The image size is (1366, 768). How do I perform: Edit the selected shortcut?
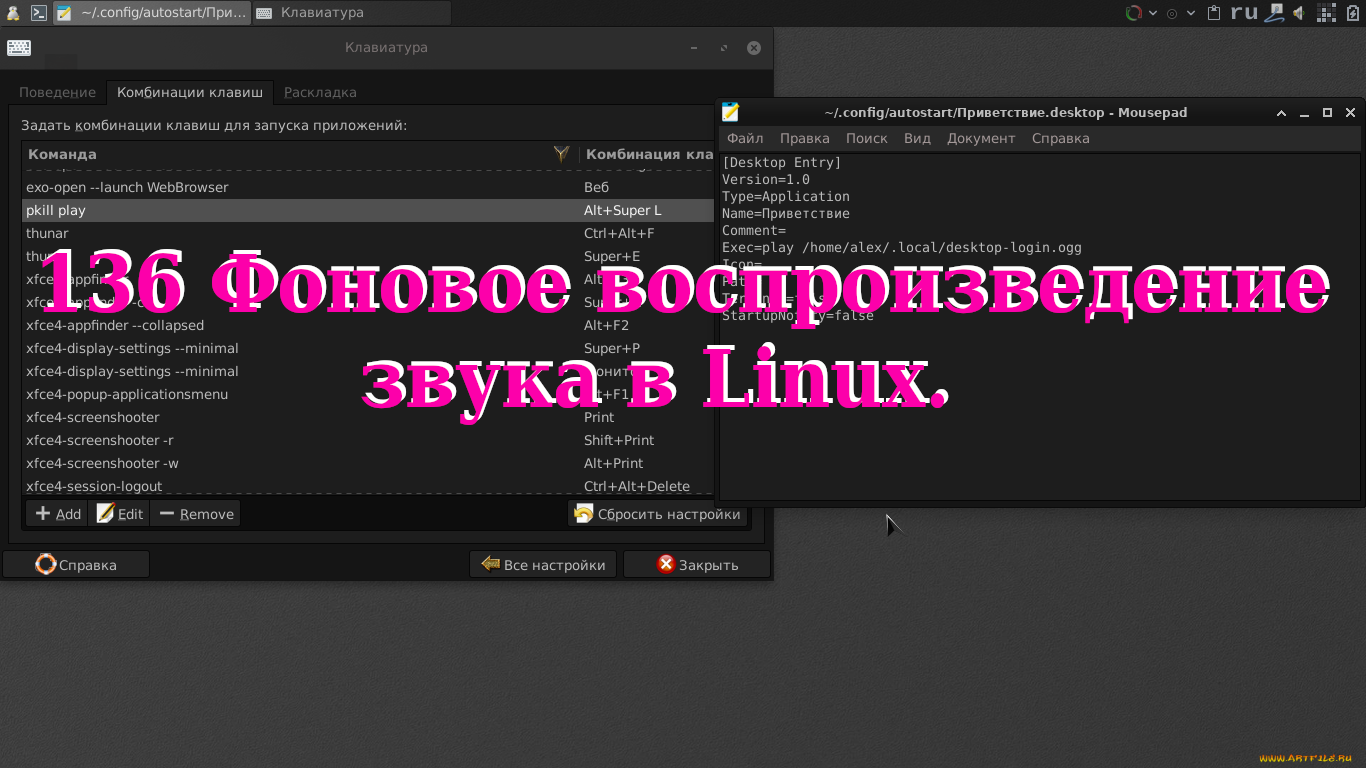click(x=119, y=514)
